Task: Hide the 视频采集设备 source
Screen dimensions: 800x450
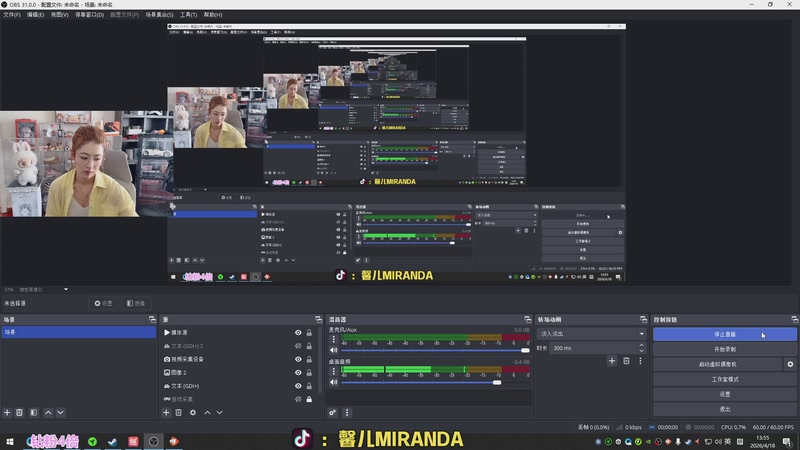Action: pyautogui.click(x=298, y=359)
